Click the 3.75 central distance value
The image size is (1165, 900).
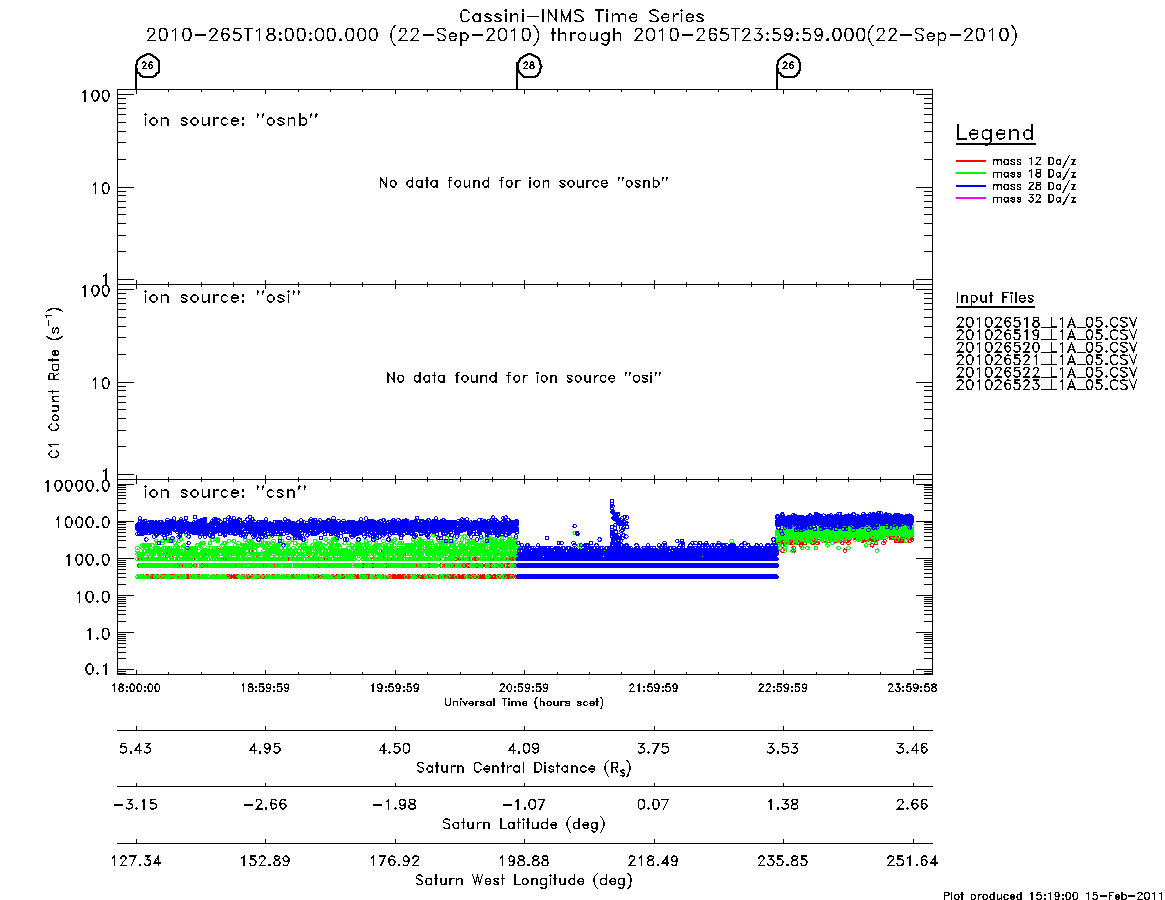(x=653, y=748)
